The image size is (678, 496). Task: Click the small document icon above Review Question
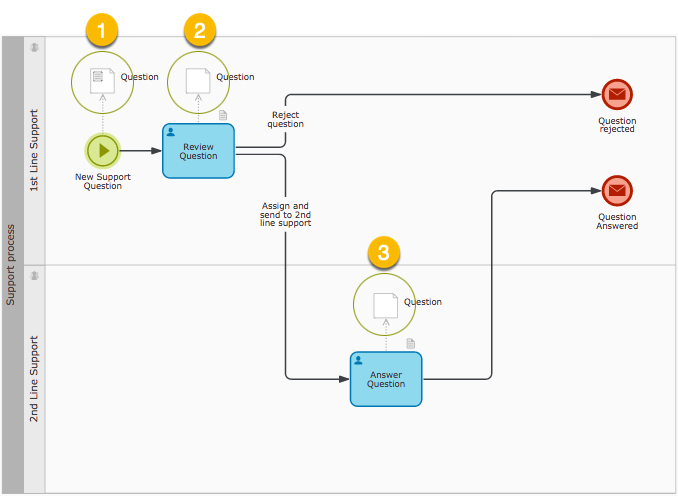click(x=223, y=116)
